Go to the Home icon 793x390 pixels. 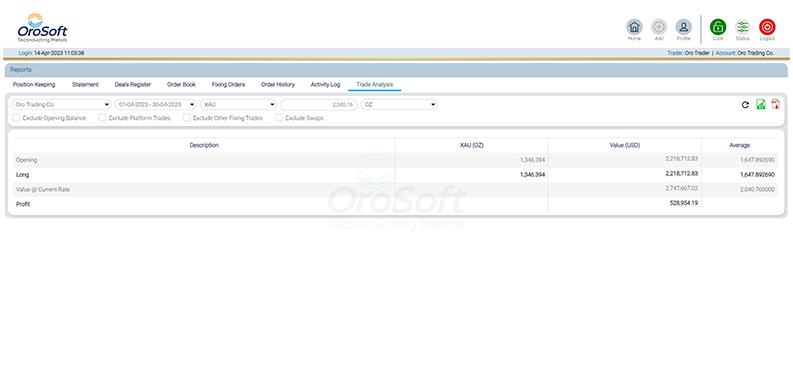[x=634, y=27]
